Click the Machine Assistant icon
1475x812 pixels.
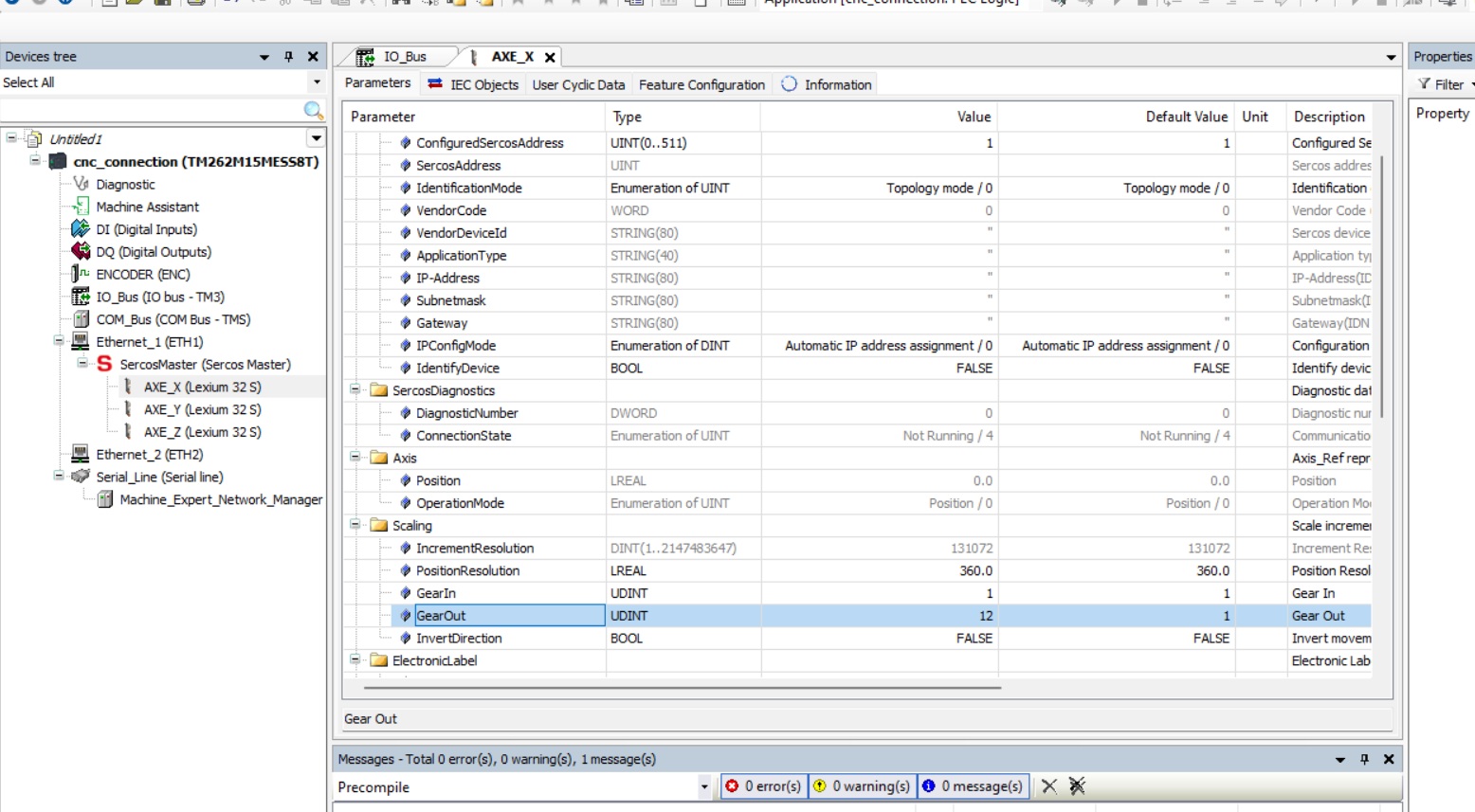82,207
